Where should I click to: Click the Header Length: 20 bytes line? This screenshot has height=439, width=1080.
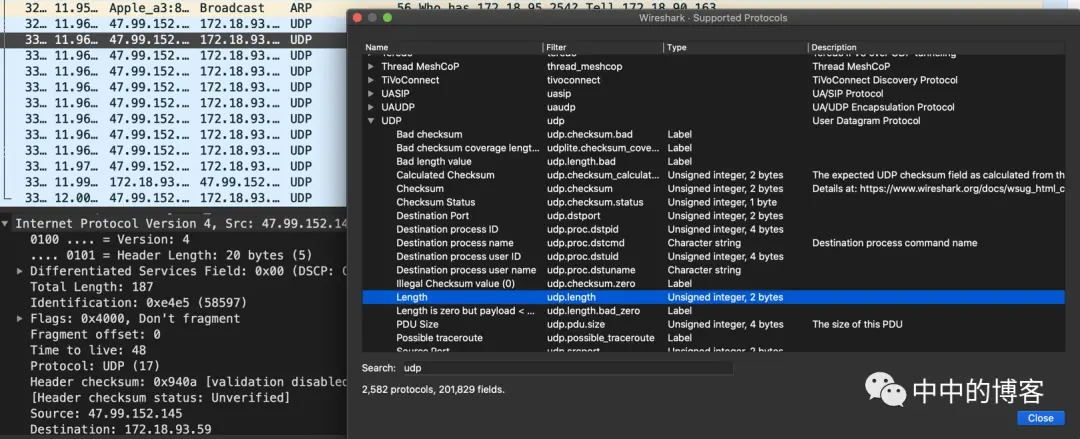171,256
